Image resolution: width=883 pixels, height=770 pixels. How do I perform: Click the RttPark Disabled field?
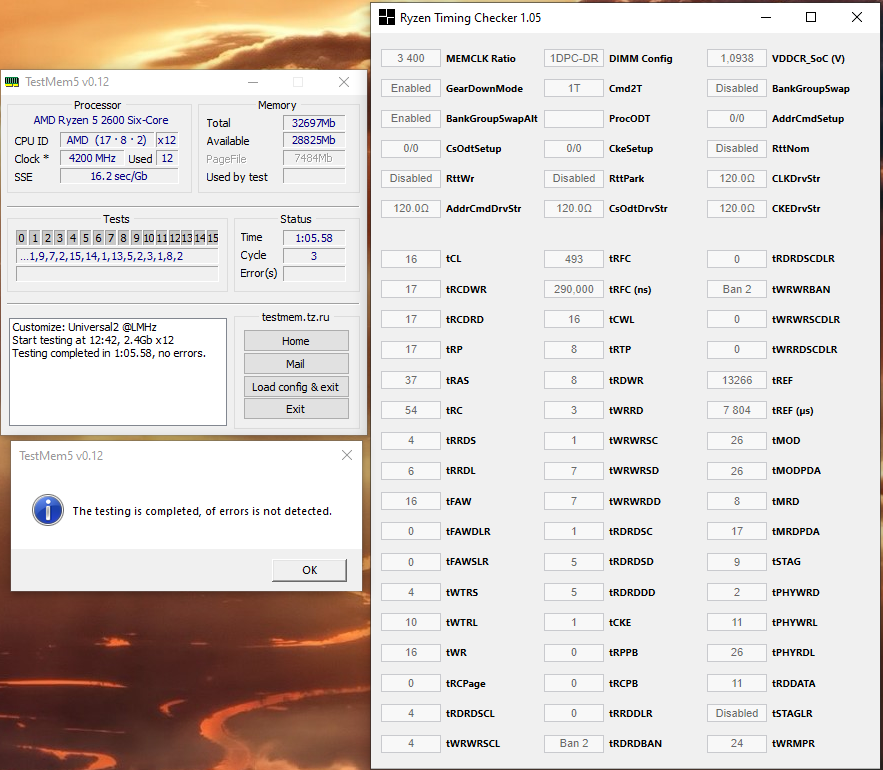point(574,178)
